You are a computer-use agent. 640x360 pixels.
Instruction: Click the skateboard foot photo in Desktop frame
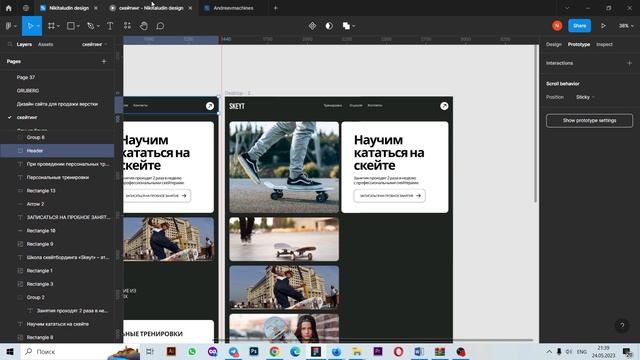[x=284, y=167]
